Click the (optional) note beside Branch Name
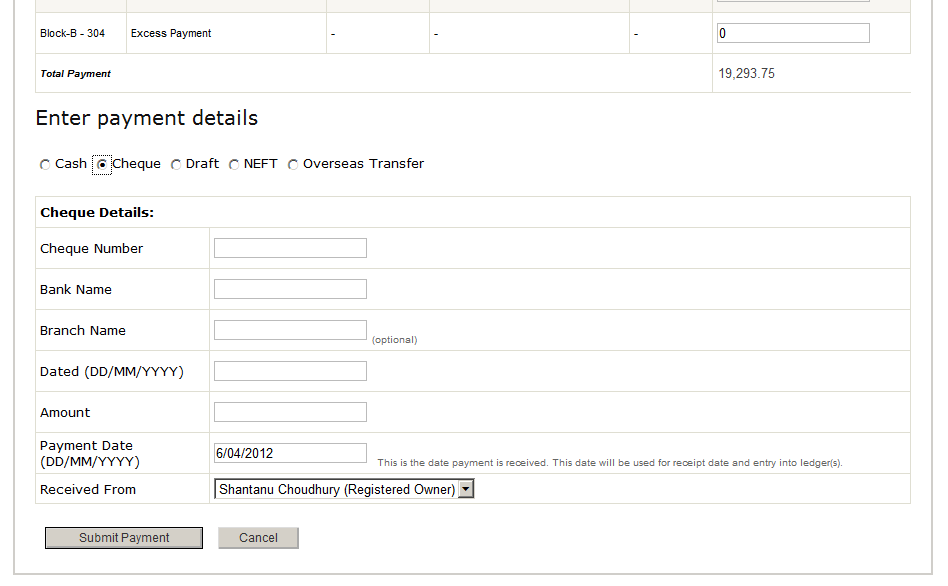 click(x=395, y=340)
